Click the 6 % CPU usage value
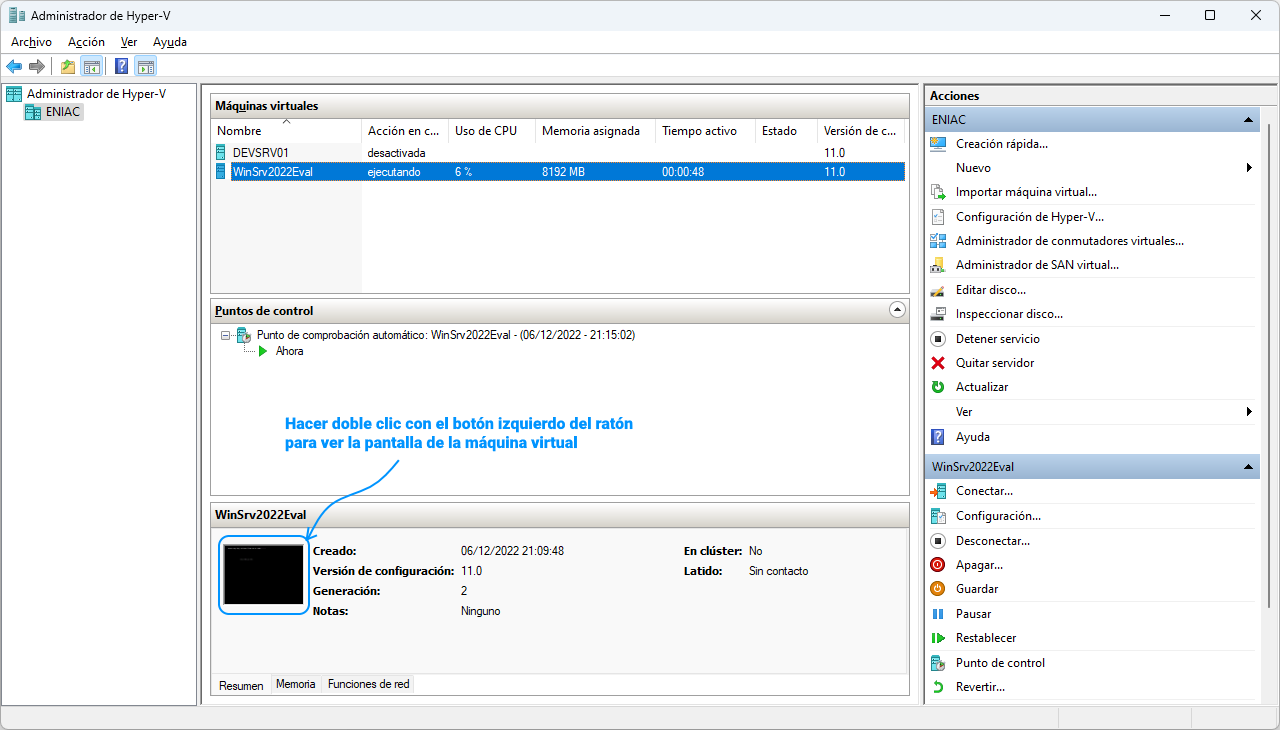The image size is (1280, 730). 463,172
